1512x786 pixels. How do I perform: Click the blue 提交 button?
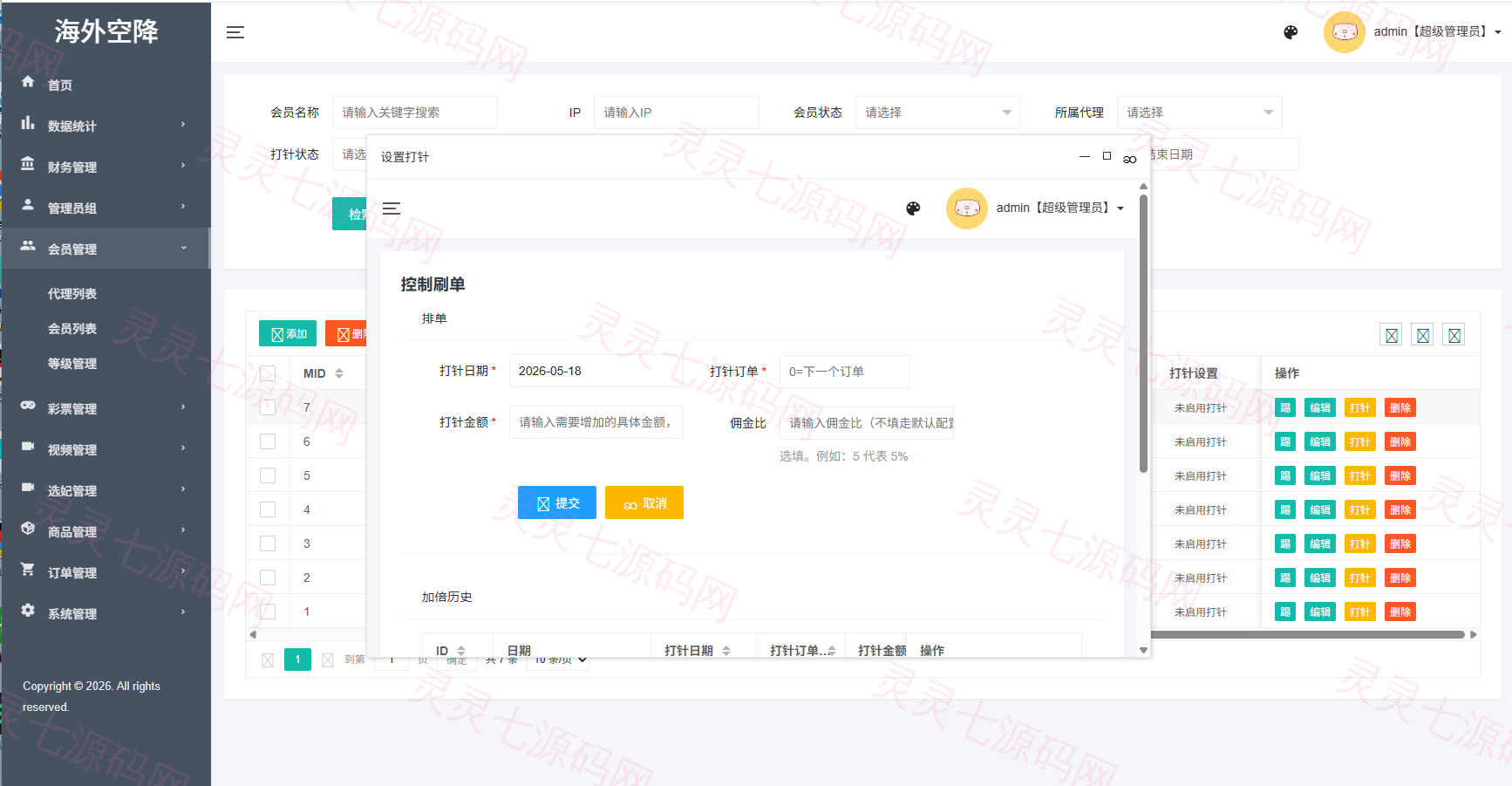pyautogui.click(x=557, y=502)
